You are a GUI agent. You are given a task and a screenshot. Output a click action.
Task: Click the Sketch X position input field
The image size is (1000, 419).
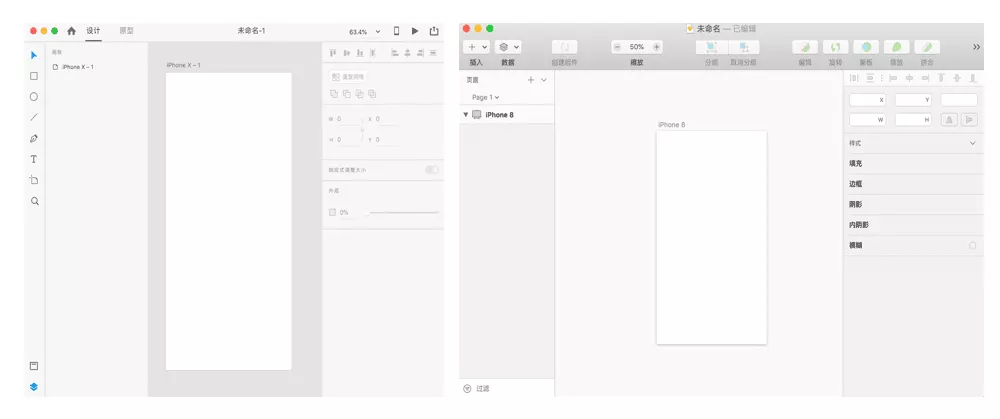pos(868,100)
